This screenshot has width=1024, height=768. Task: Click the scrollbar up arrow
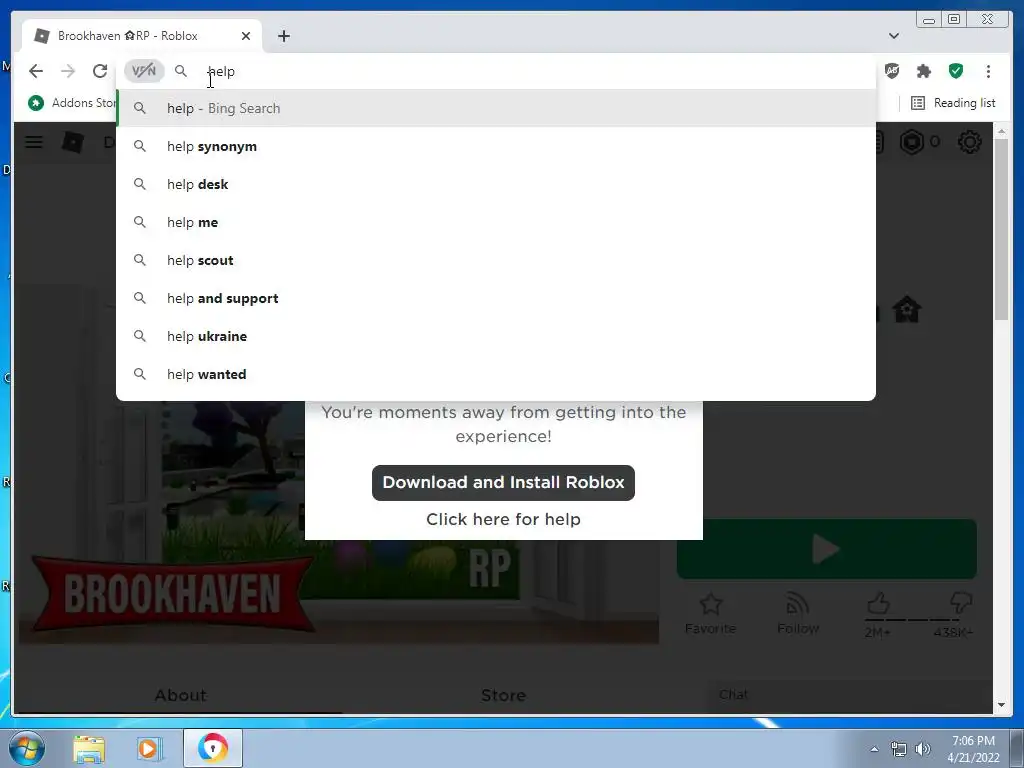coord(1002,132)
